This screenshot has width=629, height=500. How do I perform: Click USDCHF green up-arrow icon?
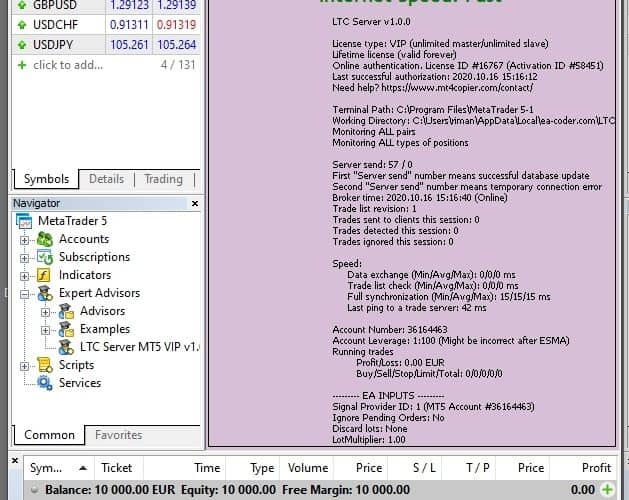click(x=22, y=25)
